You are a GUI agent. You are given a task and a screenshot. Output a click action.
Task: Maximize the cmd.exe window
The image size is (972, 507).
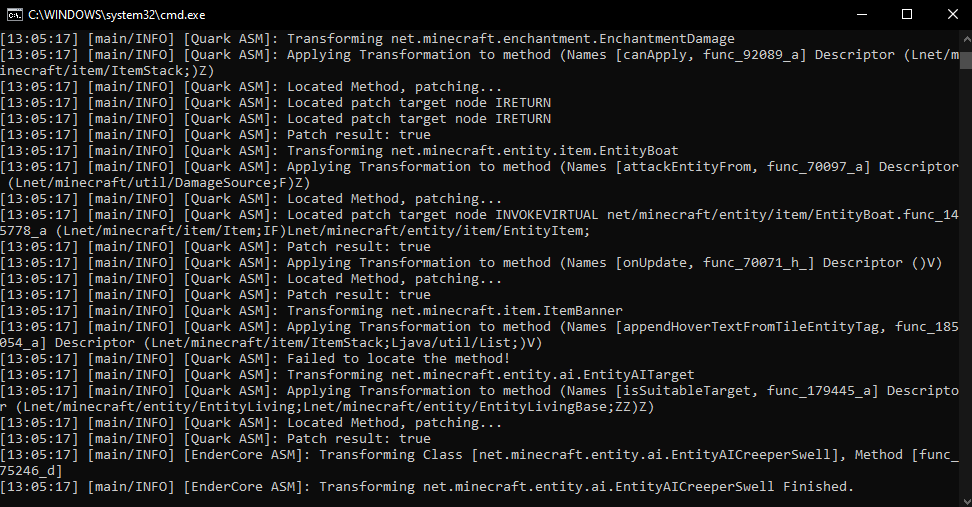point(907,14)
